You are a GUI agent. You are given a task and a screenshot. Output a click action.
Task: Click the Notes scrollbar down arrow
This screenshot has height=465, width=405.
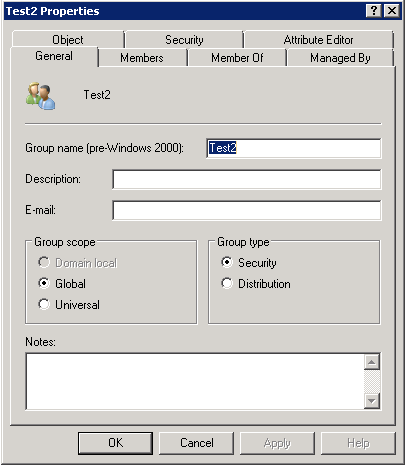pyautogui.click(x=372, y=401)
